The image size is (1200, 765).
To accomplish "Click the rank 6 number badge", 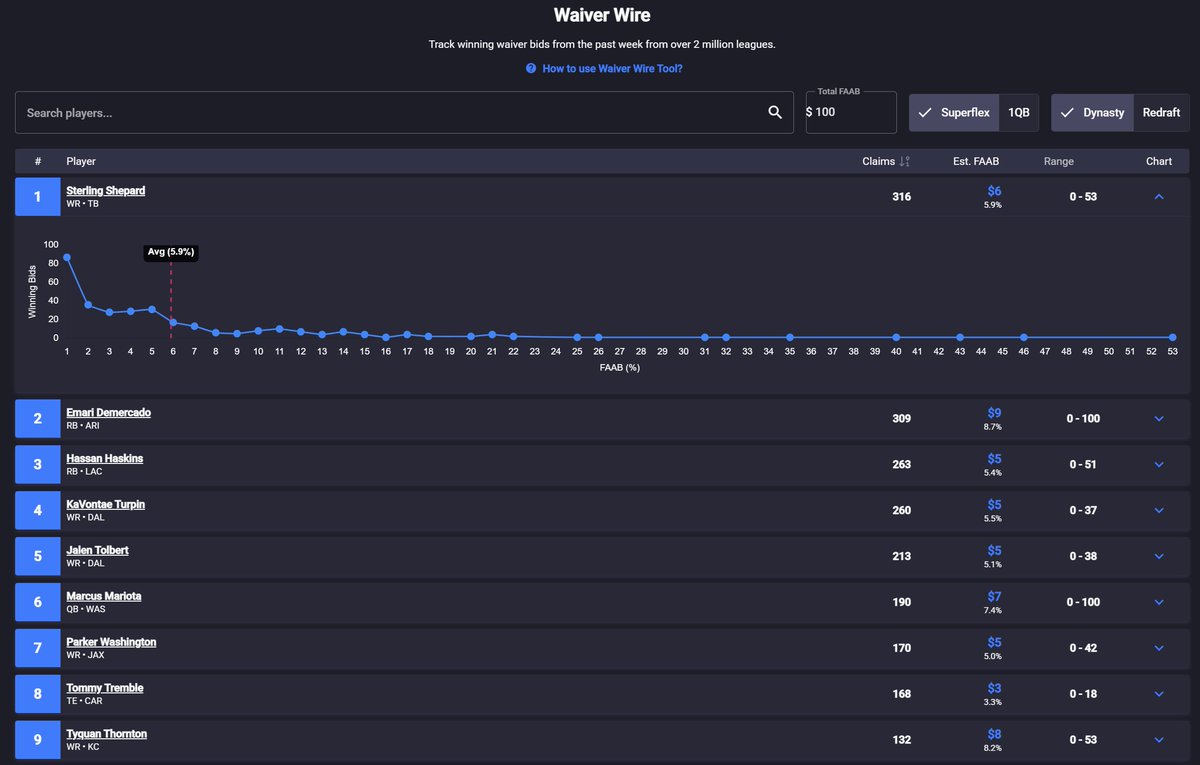I will (x=38, y=603).
